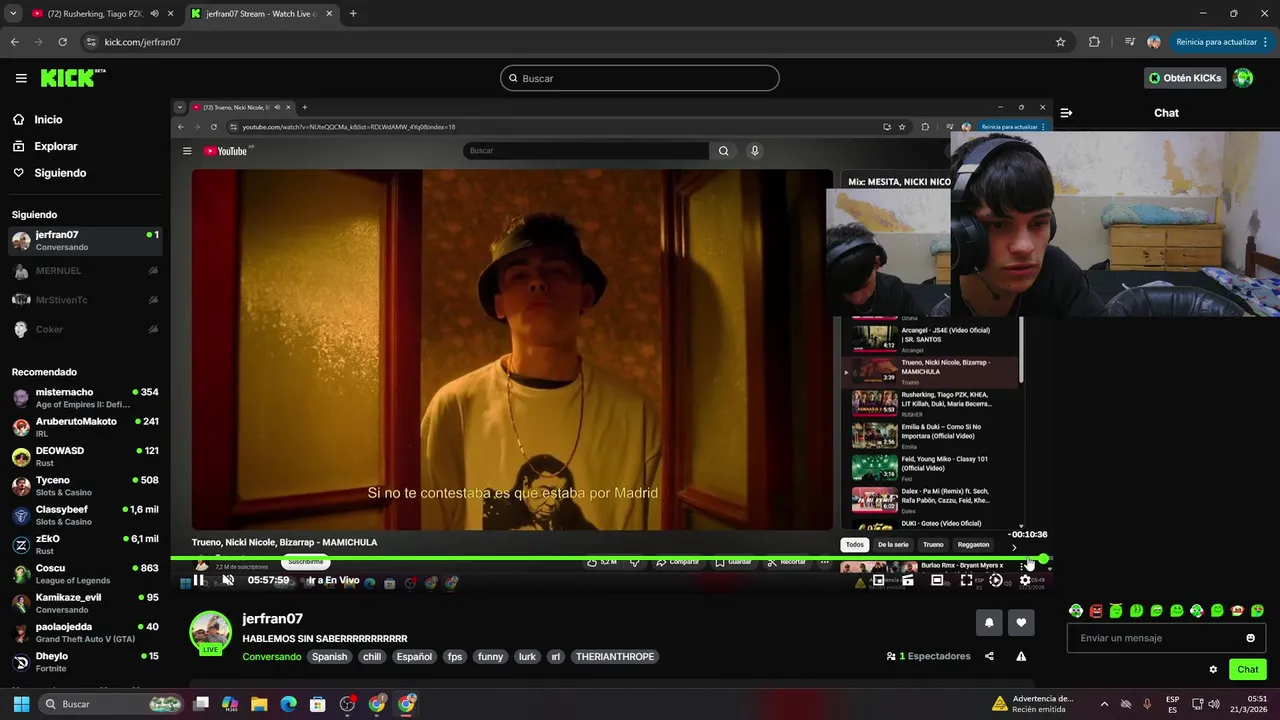The height and width of the screenshot is (720, 1280).
Task: Open MERNUEL offline channel
Action: click(85, 271)
